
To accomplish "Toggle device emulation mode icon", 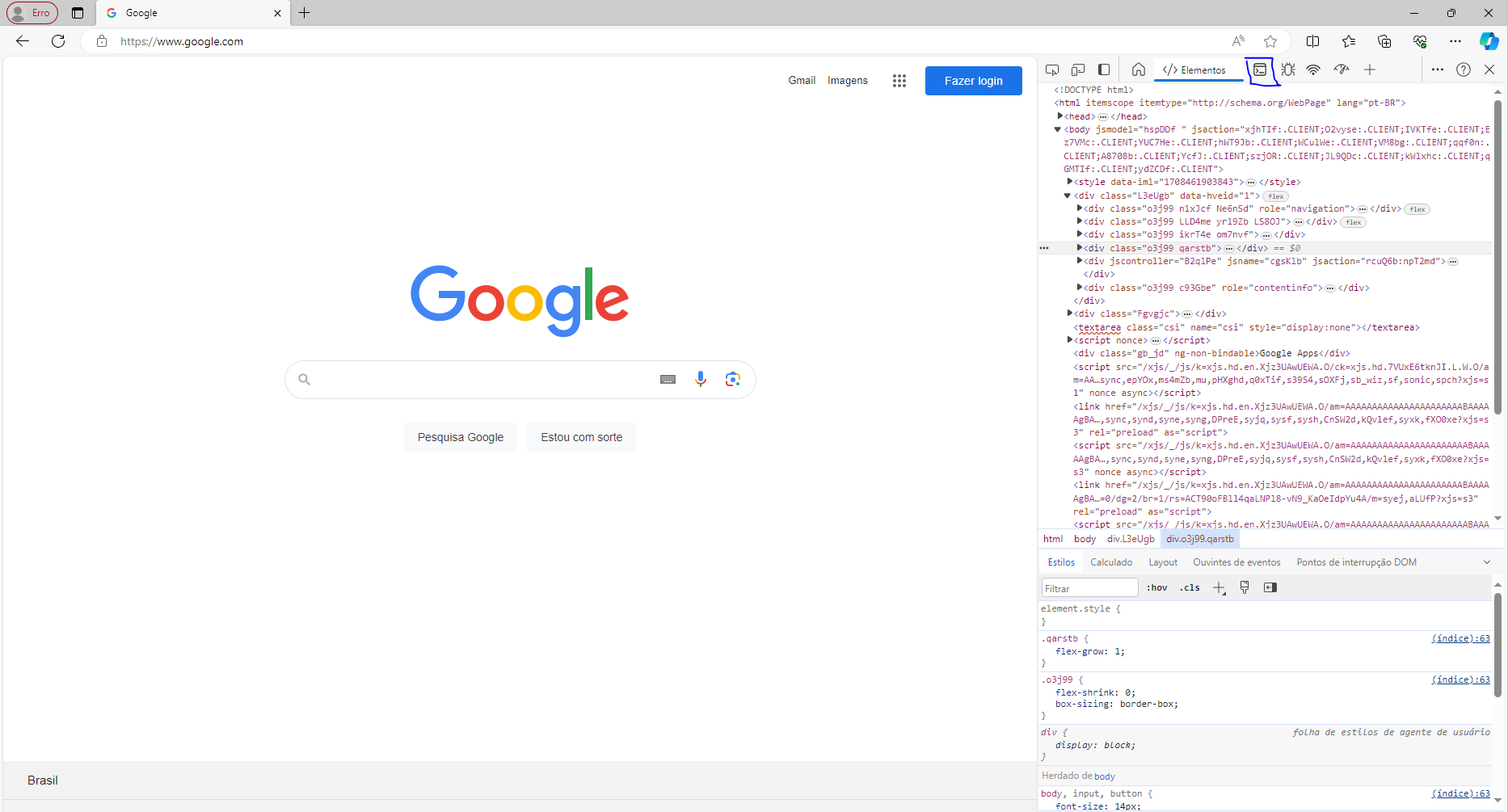I will [1078, 70].
